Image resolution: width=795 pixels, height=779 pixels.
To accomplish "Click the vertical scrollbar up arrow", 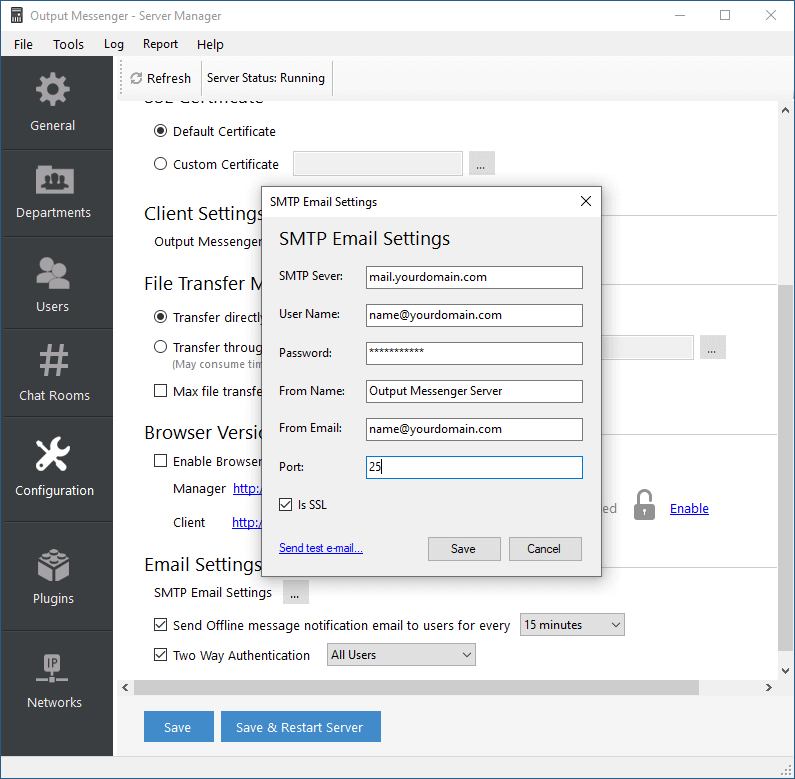I will coord(785,110).
